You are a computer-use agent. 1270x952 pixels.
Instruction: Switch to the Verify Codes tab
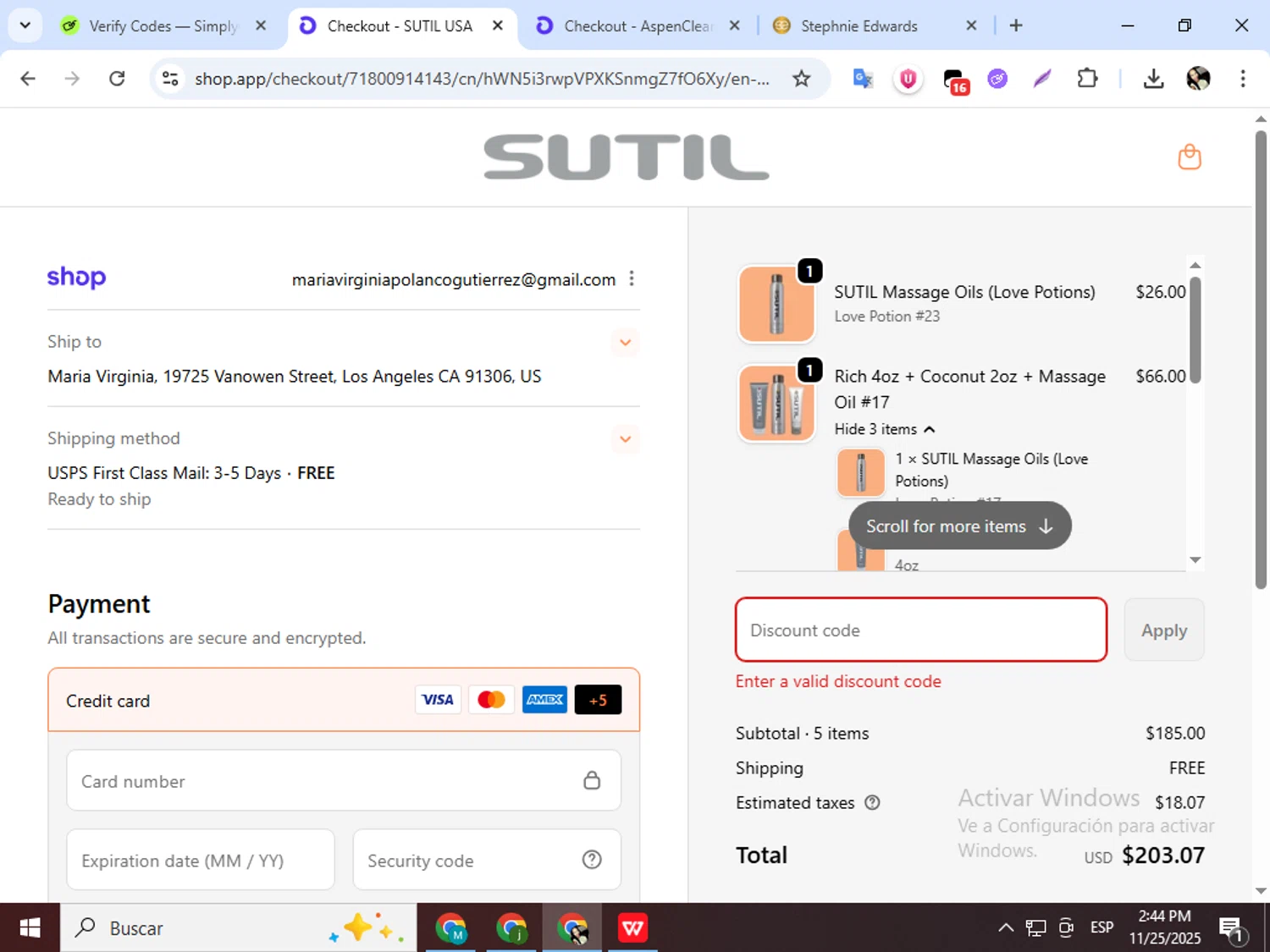(x=164, y=25)
